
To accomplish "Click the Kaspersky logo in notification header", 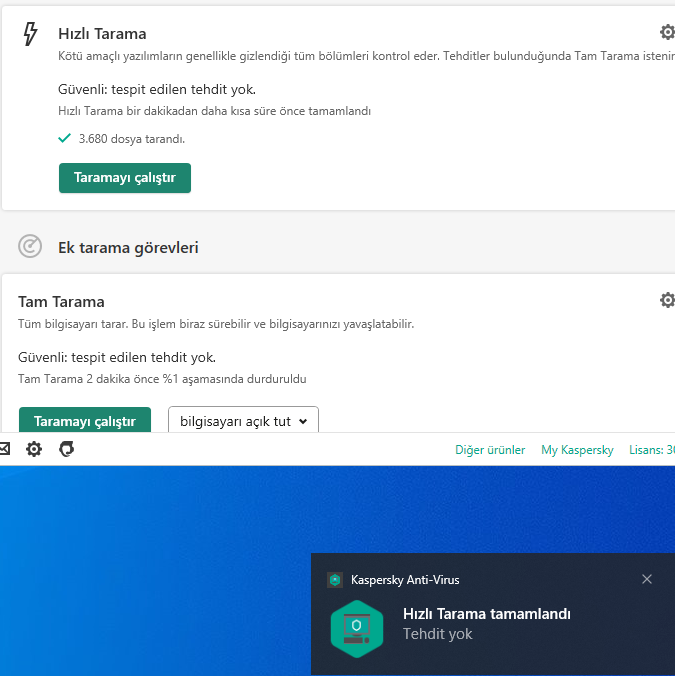I will (x=335, y=580).
